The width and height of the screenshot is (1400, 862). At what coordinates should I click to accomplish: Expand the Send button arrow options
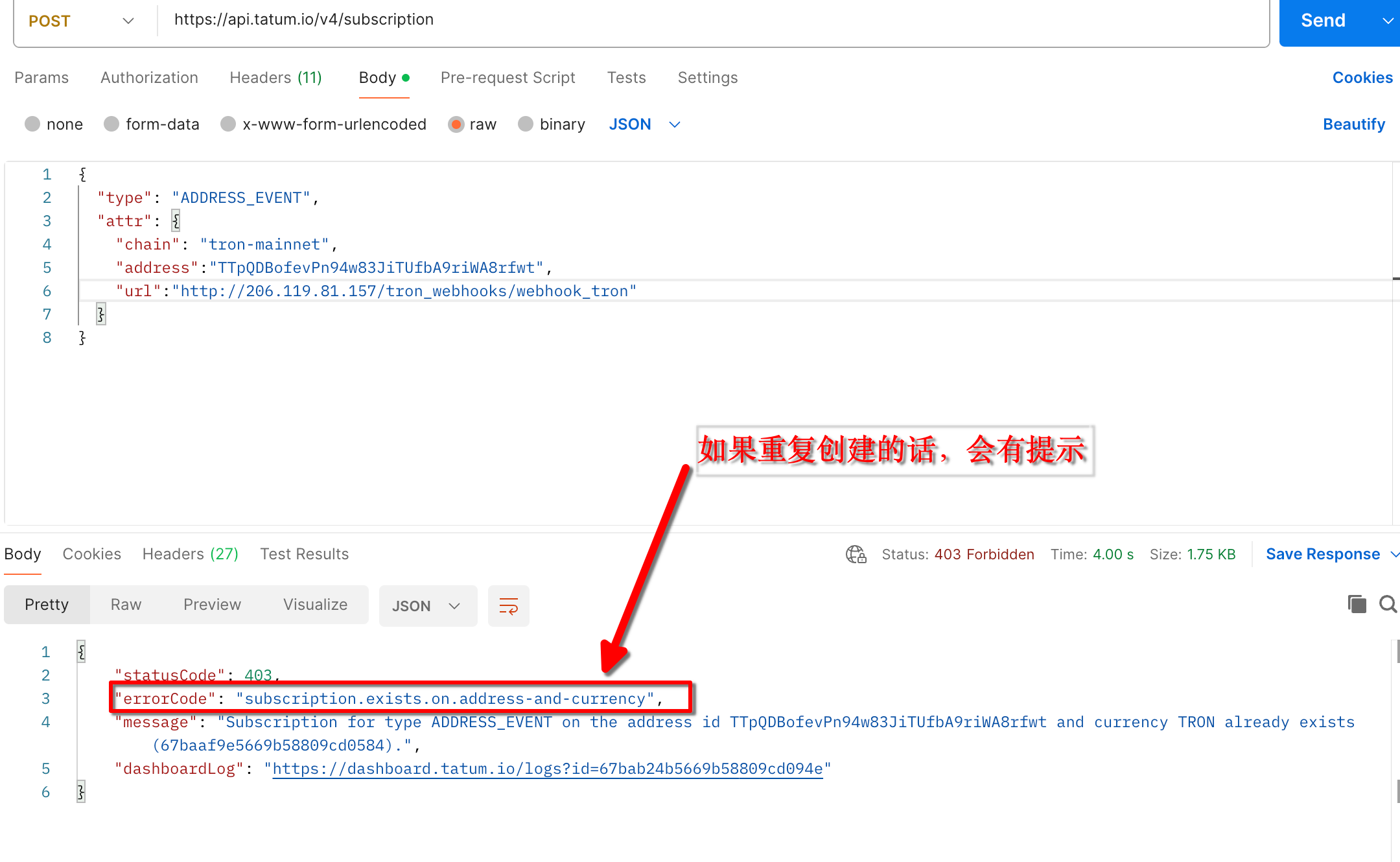(x=1387, y=21)
